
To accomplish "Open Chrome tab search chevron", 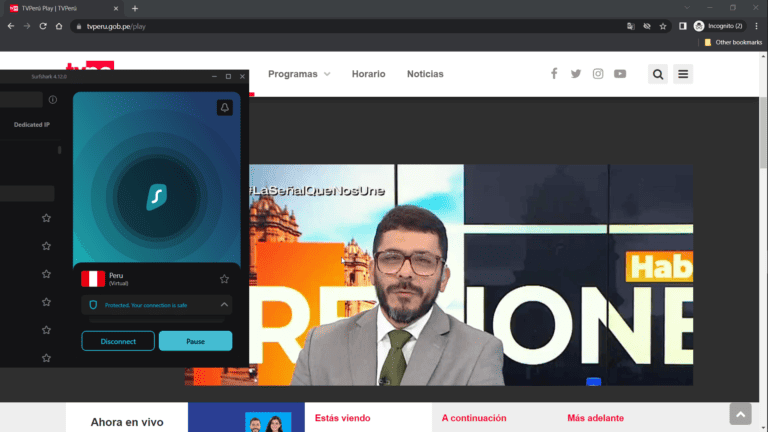I will pos(687,8).
